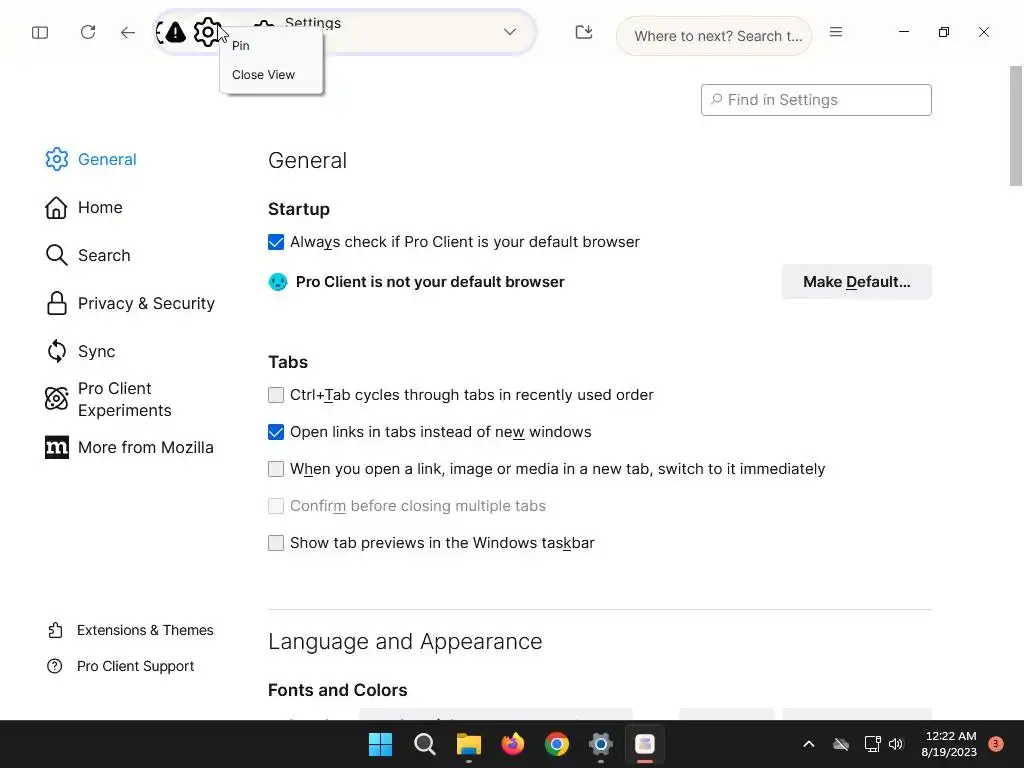Click the warning triangle view icon
The image size is (1024, 768).
(x=175, y=32)
